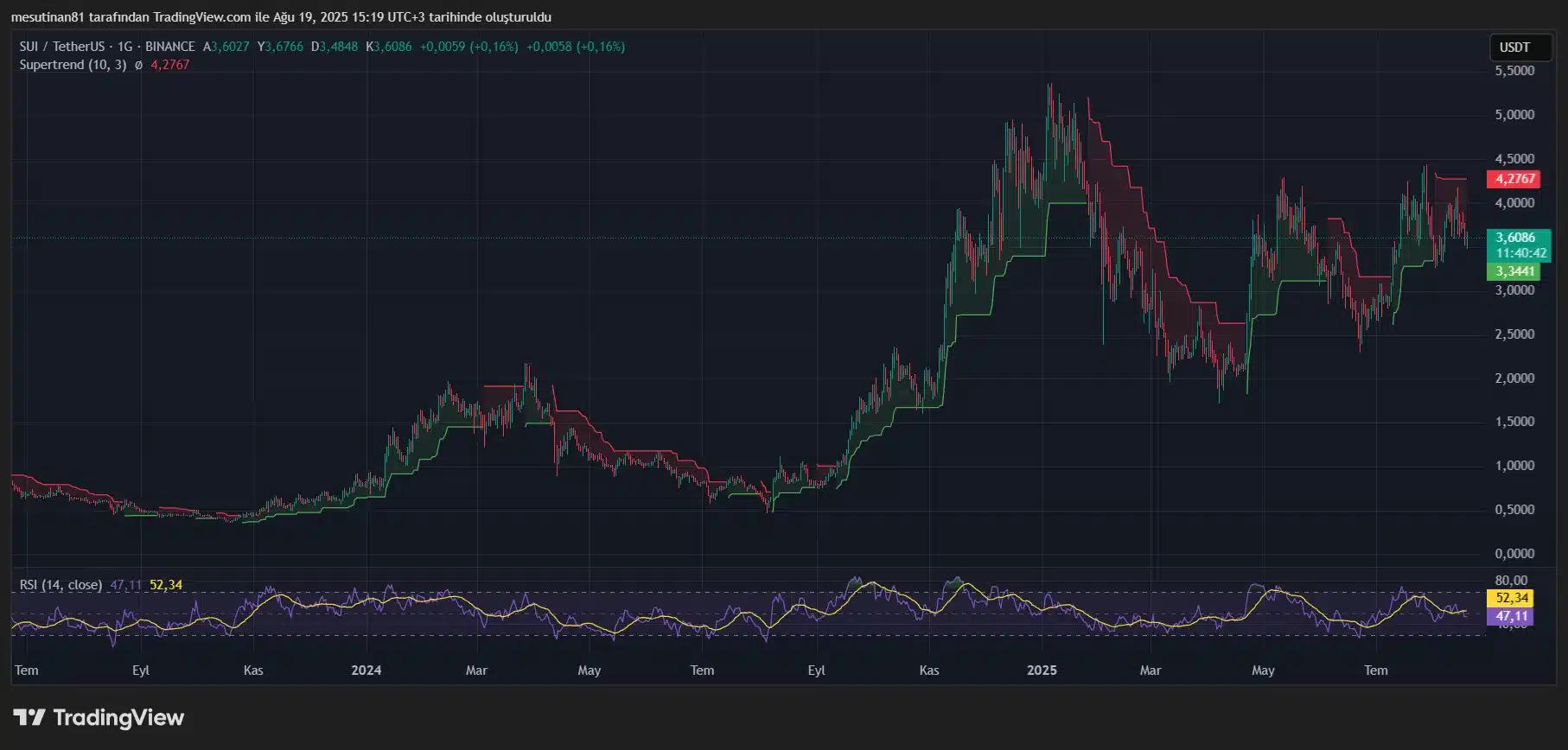Click the 80,00 level on RSI scale

click(x=1511, y=581)
